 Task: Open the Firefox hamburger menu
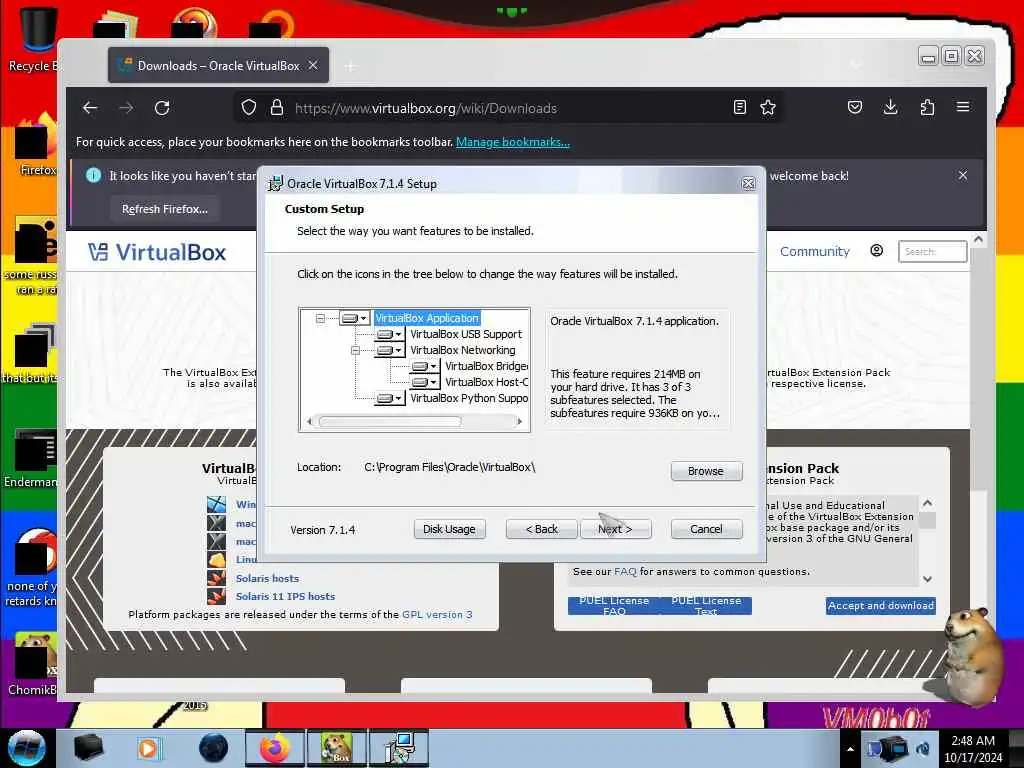[963, 107]
